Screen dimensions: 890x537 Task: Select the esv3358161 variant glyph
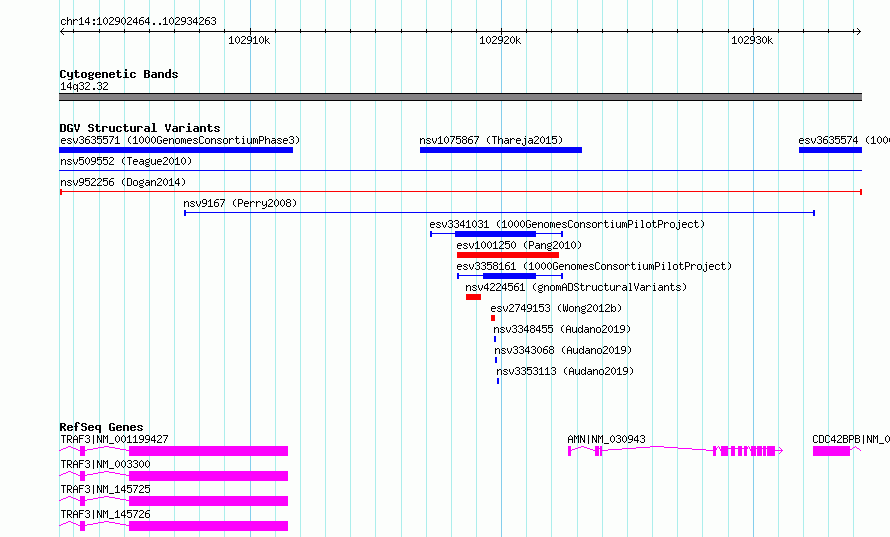click(510, 276)
